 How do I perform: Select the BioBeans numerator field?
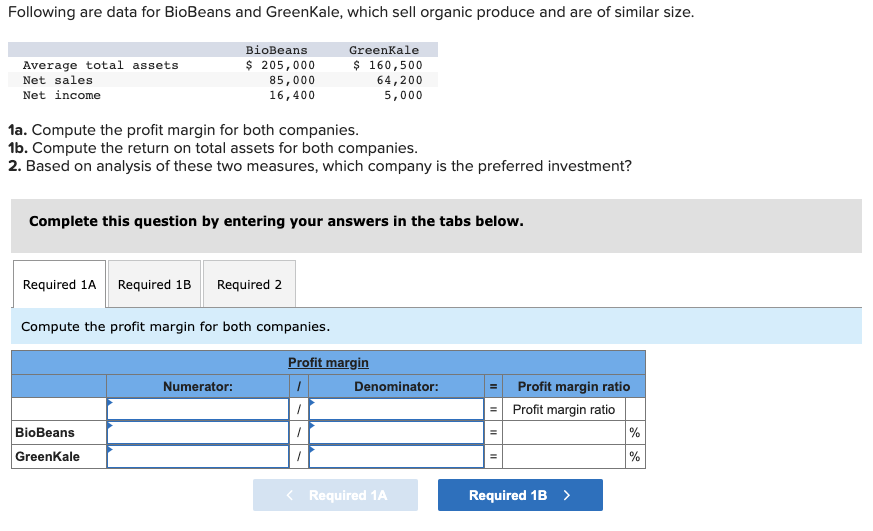pyautogui.click(x=198, y=432)
